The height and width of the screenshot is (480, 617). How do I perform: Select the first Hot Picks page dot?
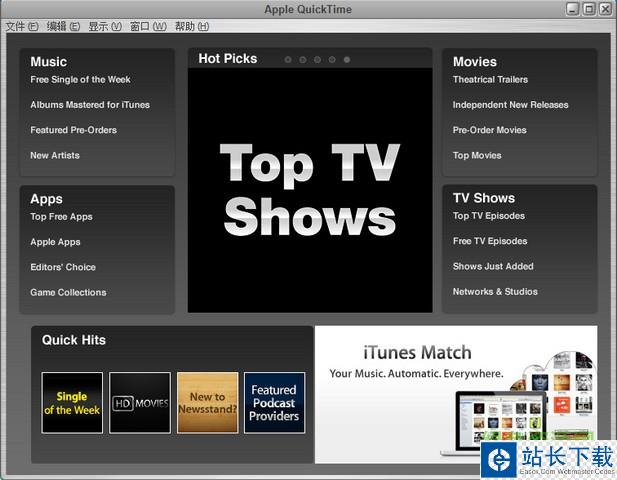pos(288,60)
